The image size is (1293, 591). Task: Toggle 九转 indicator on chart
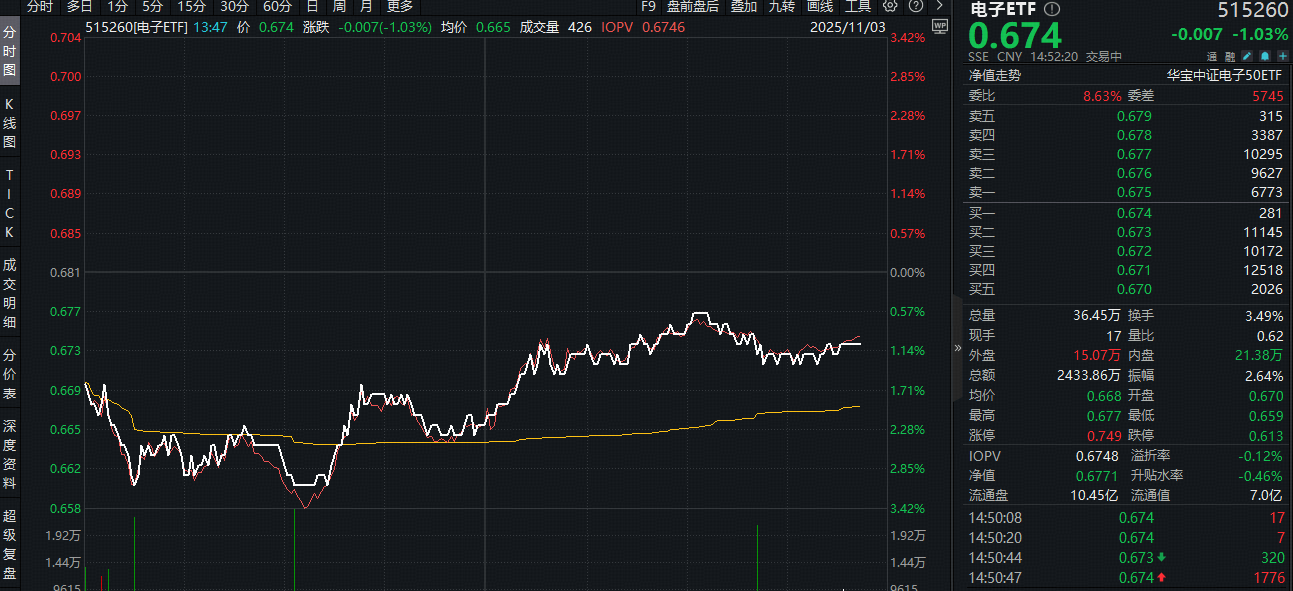pos(780,6)
